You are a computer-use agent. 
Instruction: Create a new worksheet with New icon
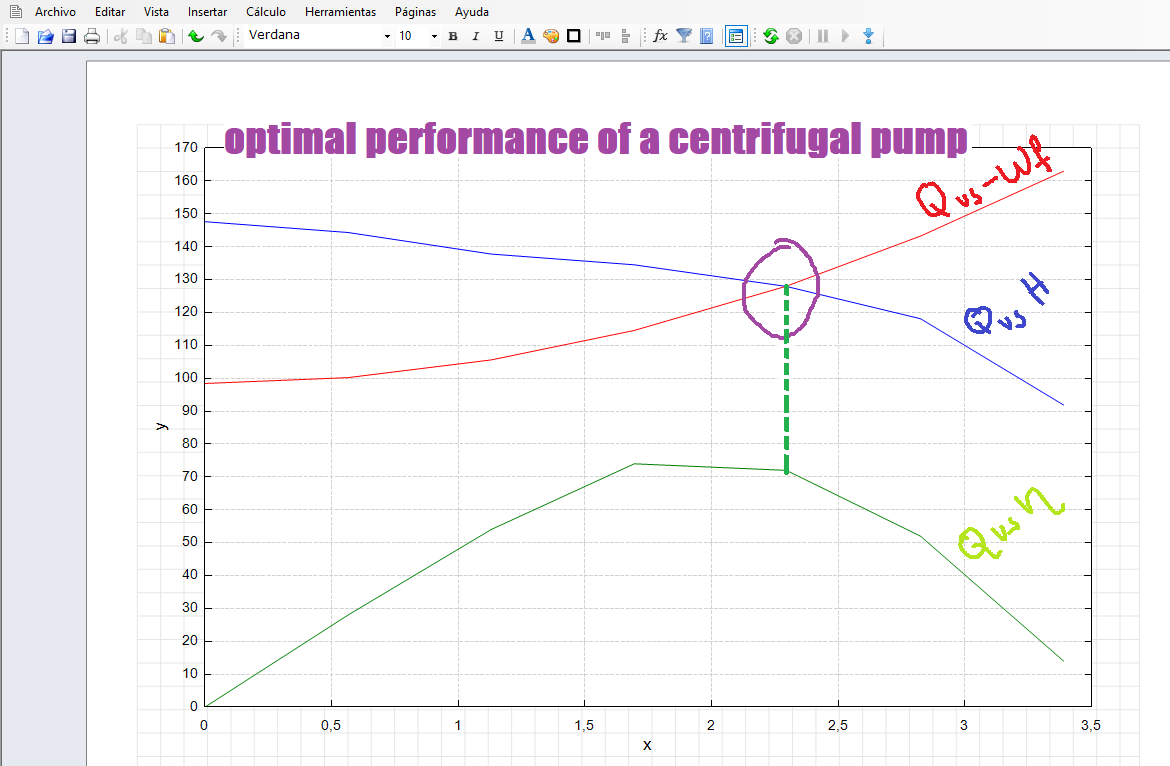pyautogui.click(x=22, y=36)
